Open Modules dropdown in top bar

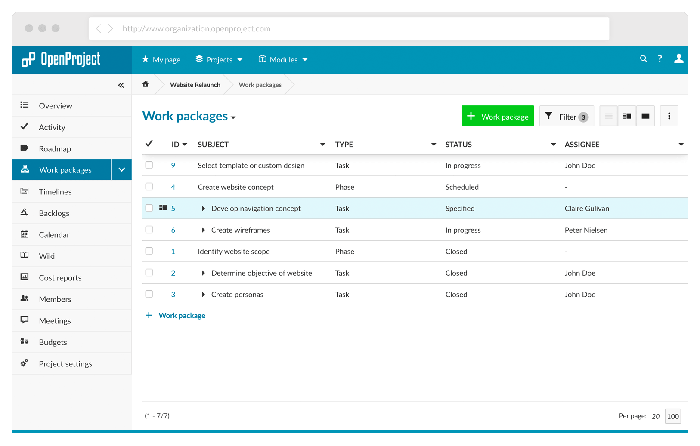(283, 59)
